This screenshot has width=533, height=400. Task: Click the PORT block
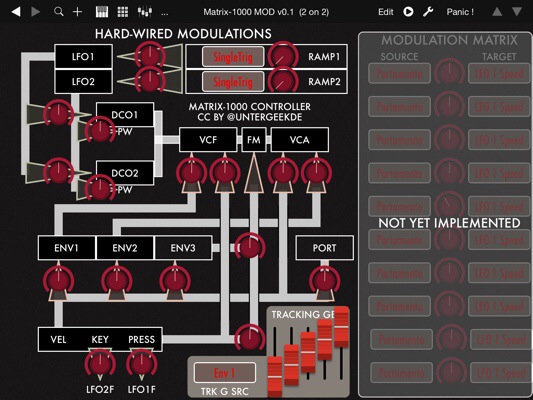coord(325,248)
